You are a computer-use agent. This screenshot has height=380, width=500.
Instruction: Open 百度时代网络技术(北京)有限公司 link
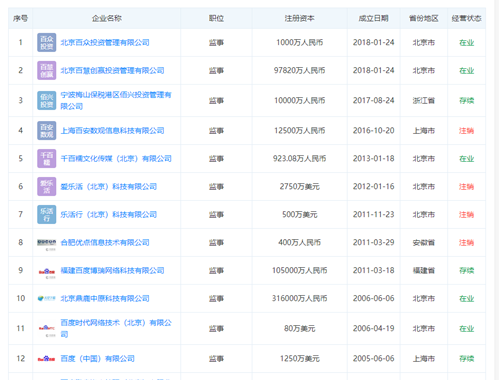[x=116, y=329]
